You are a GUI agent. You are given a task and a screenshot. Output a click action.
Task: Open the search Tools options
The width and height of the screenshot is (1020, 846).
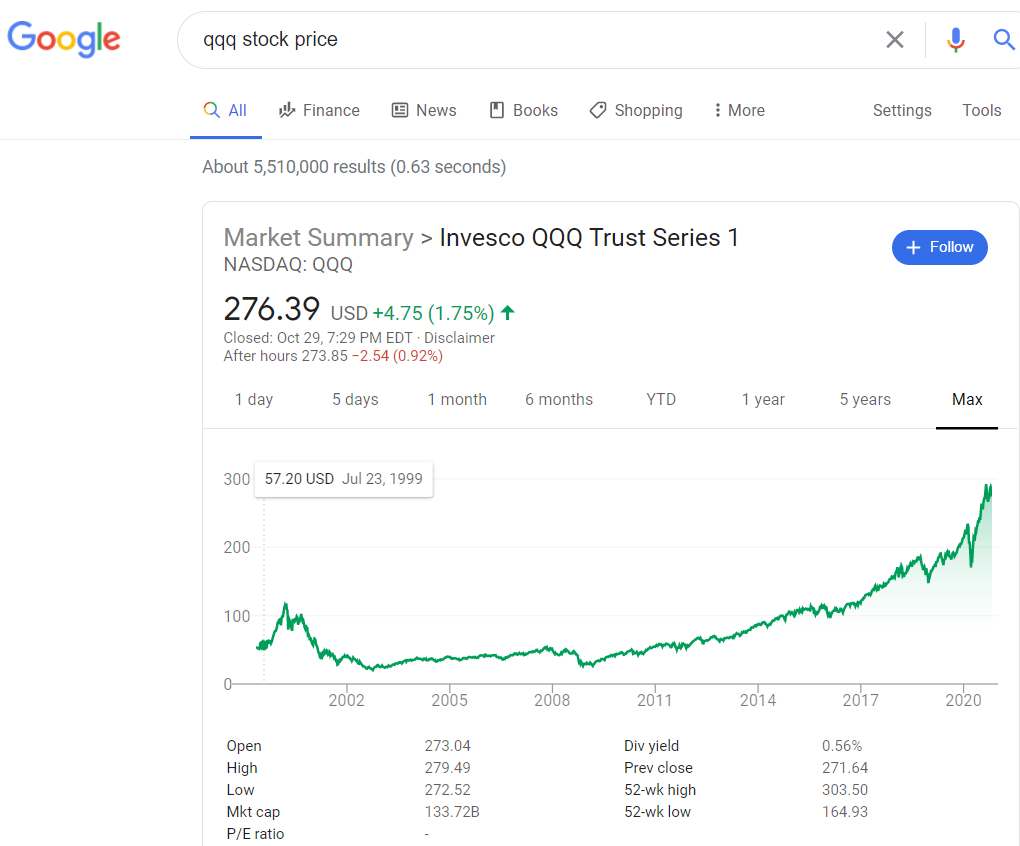[981, 111]
